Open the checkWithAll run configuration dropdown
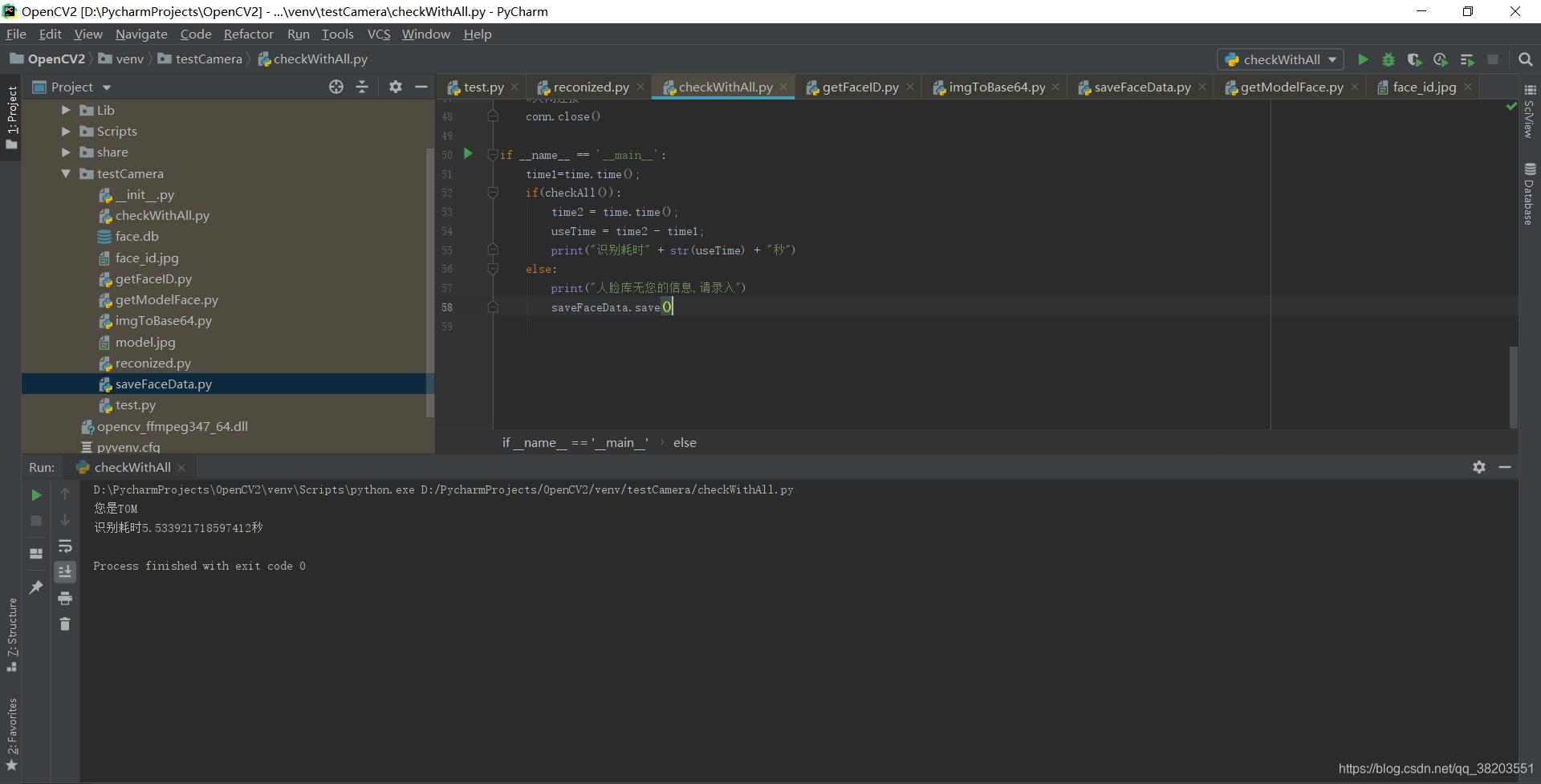Image resolution: width=1541 pixels, height=784 pixels. click(x=1281, y=59)
